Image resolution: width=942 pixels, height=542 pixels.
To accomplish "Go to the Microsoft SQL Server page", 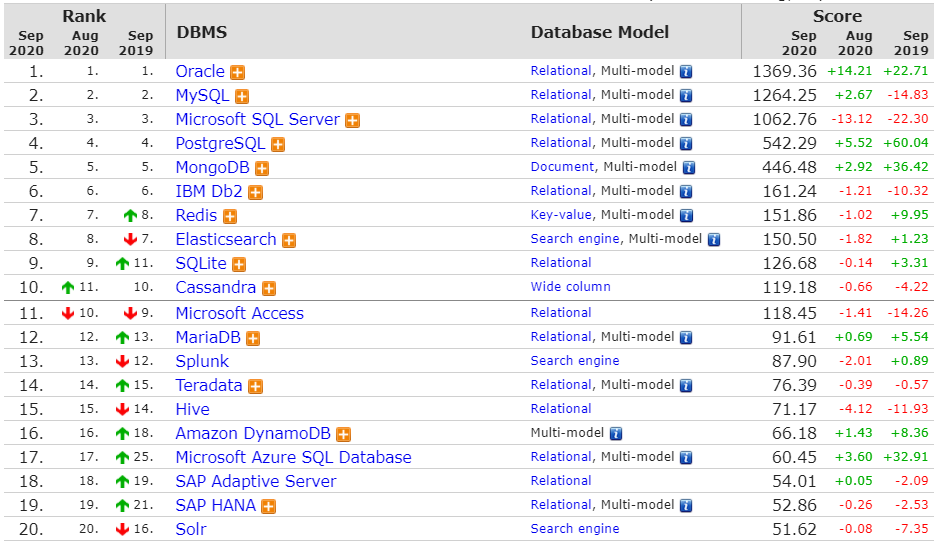I will click(x=258, y=120).
